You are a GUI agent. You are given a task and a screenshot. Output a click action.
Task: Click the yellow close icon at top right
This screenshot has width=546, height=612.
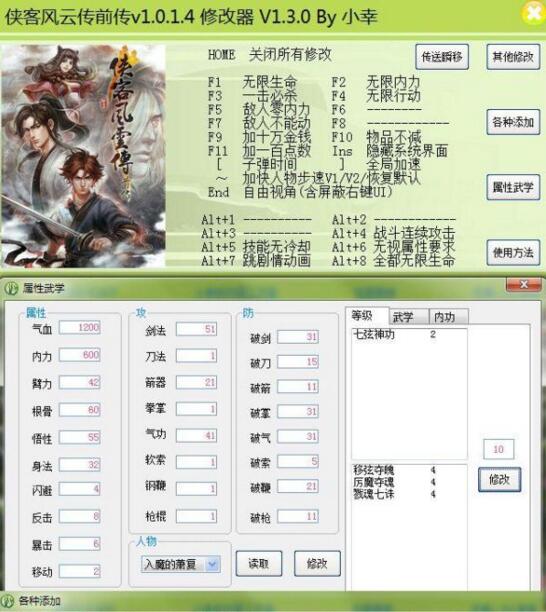pos(534,13)
